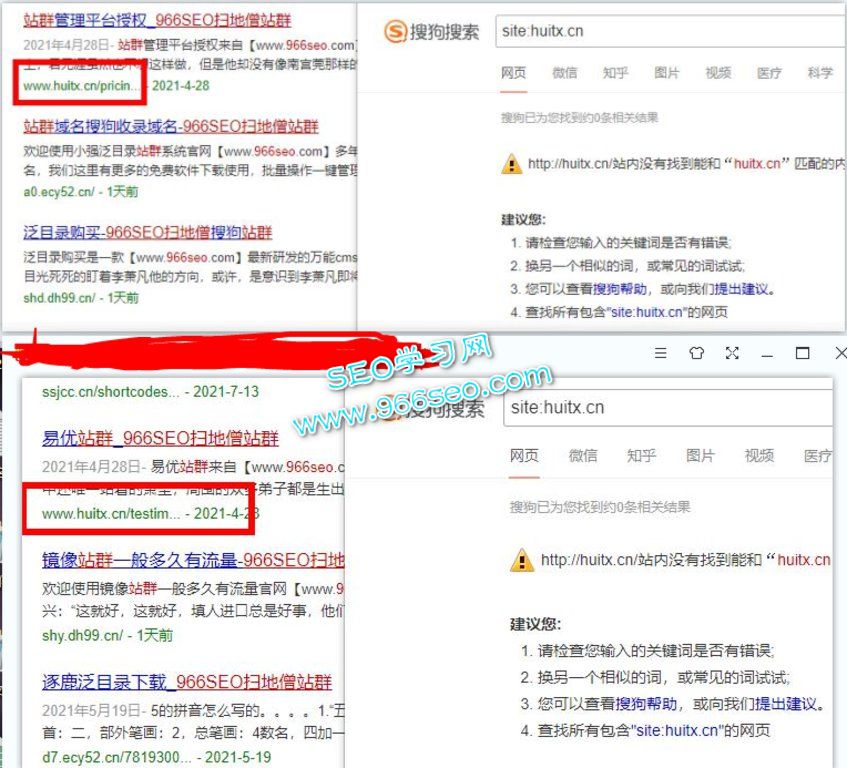Select 医疗 tab in lower Sogou window
The image size is (847, 768).
click(817, 455)
